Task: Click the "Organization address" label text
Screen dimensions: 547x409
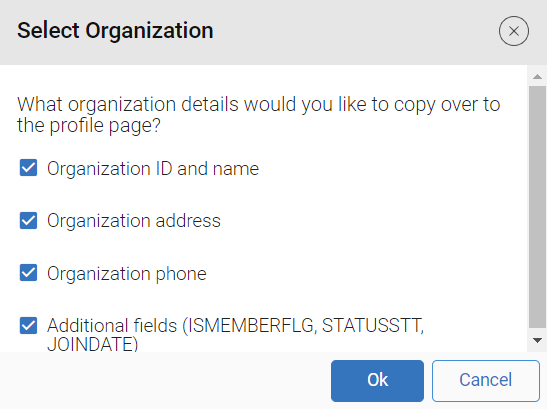Action: click(x=134, y=221)
